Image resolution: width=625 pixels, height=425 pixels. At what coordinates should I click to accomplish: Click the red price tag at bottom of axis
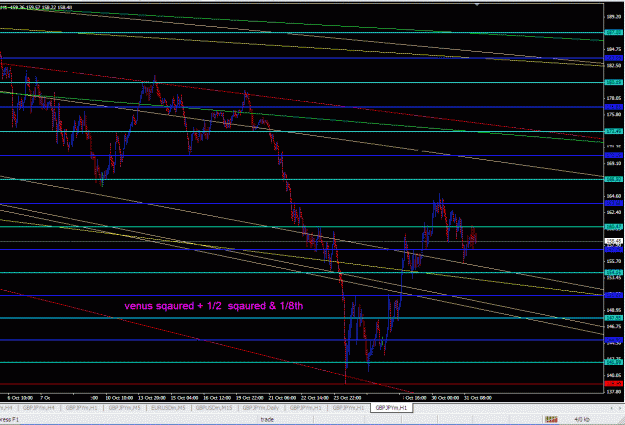tap(614, 384)
